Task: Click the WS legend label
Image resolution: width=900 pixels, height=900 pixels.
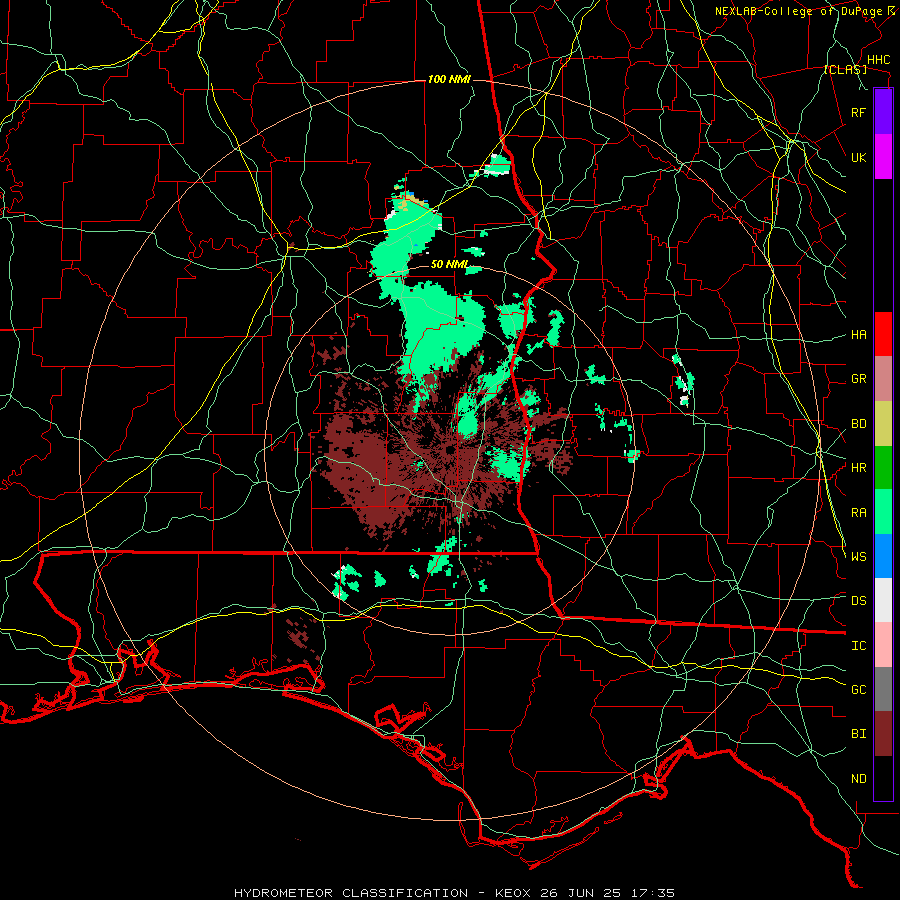Action: pos(858,557)
